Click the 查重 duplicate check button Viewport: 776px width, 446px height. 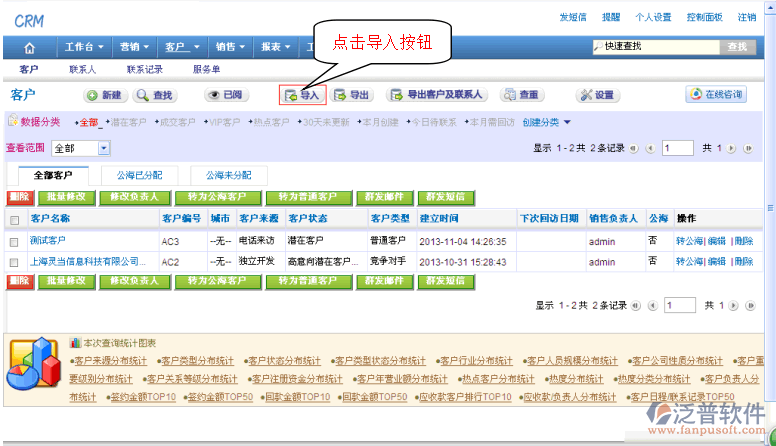[x=520, y=95]
